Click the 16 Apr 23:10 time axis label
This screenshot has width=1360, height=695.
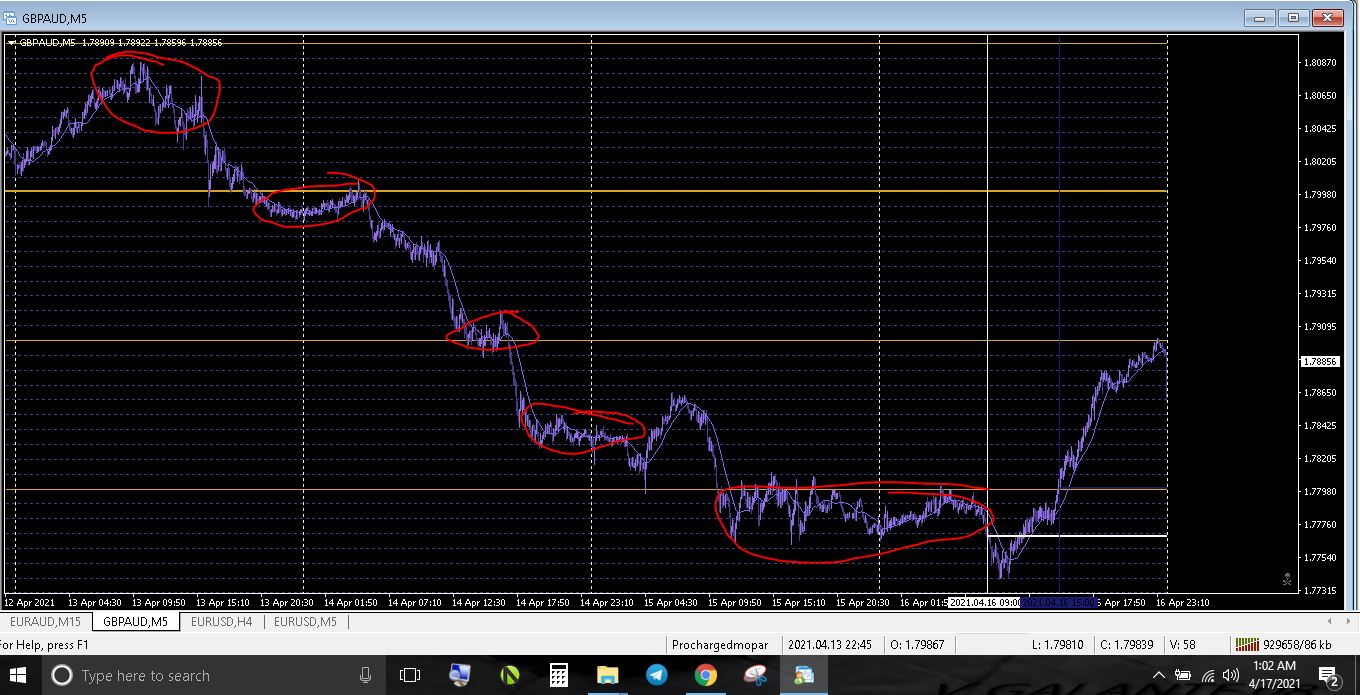[x=1183, y=602]
